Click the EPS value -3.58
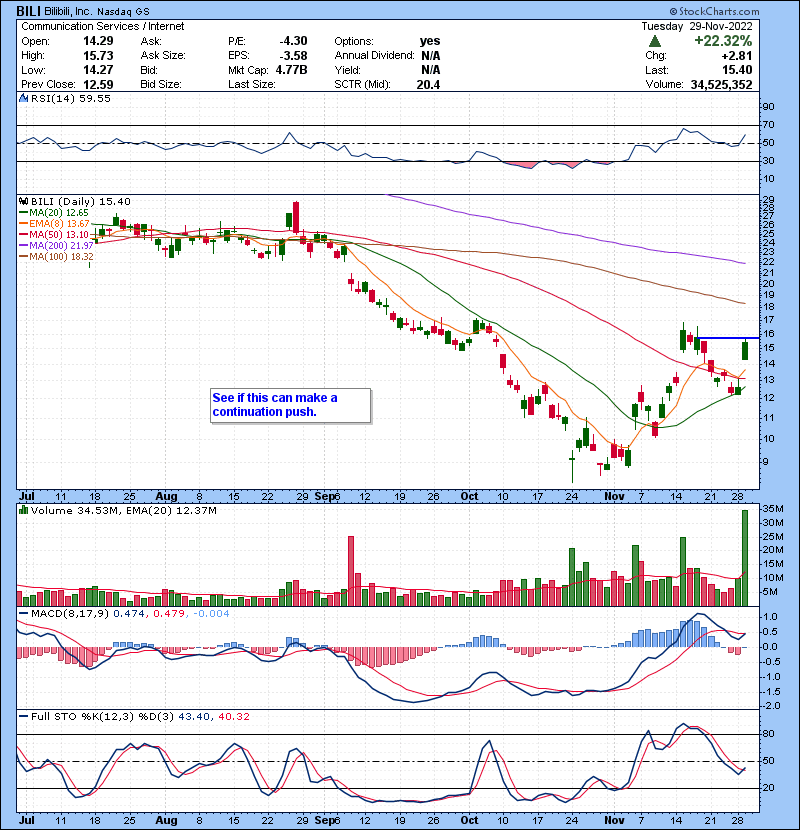 click(293, 56)
